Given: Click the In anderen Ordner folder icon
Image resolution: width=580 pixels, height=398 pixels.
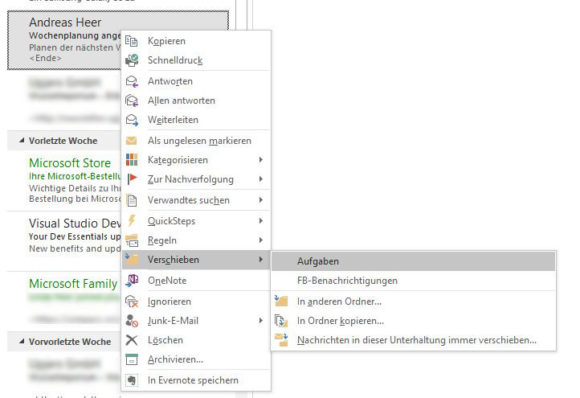Looking at the screenshot, I should (x=281, y=301).
